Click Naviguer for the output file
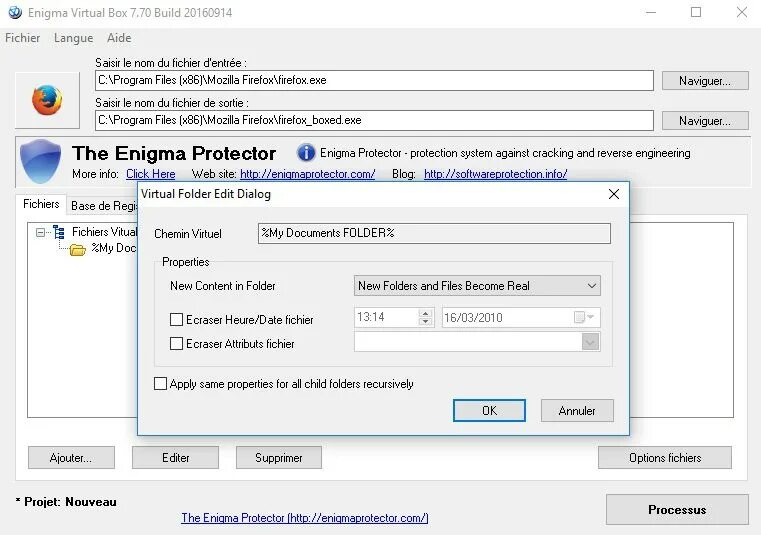This screenshot has width=761, height=535. coord(705,120)
